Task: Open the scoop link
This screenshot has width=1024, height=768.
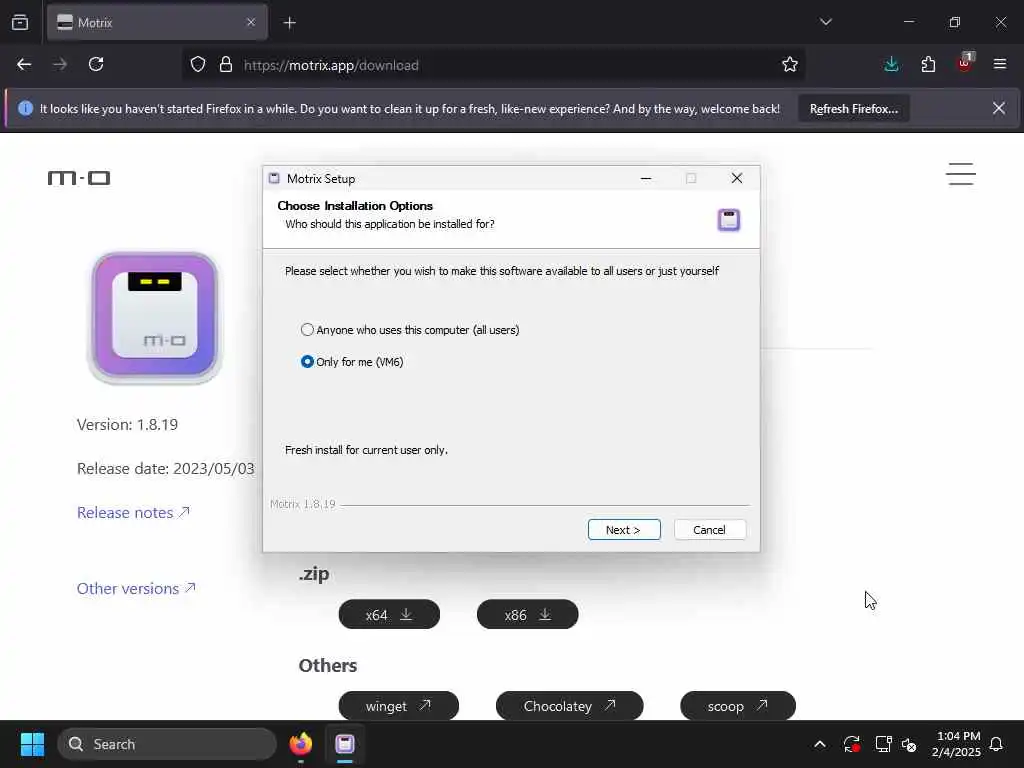Action: click(738, 706)
